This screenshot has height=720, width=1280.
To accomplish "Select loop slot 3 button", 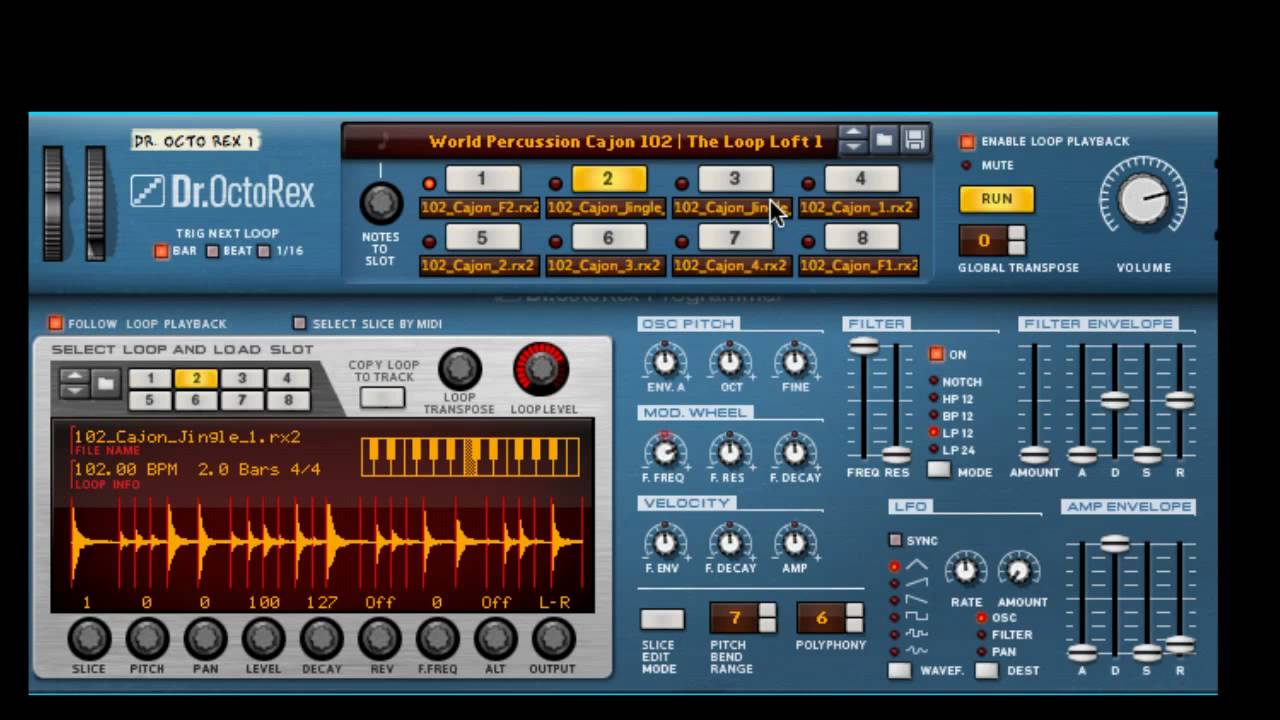I will 734,179.
